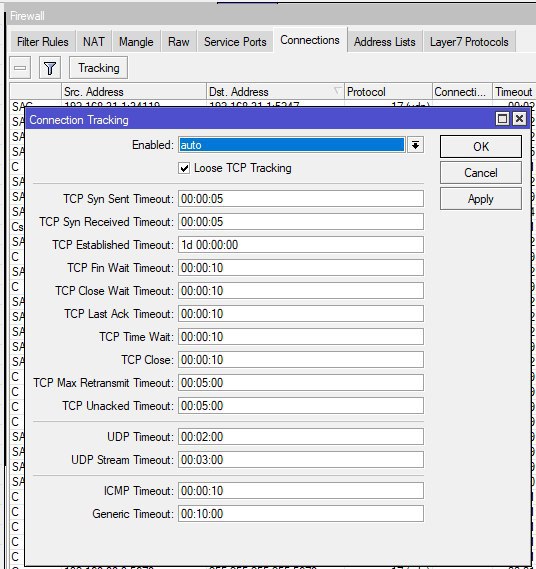The image size is (536, 569).
Task: Sort by the Src. Address column header
Action: pos(134,91)
